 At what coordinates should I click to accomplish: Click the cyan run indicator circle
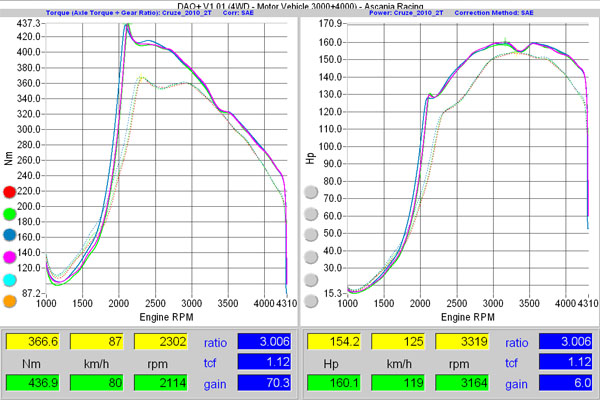pyautogui.click(x=10, y=279)
